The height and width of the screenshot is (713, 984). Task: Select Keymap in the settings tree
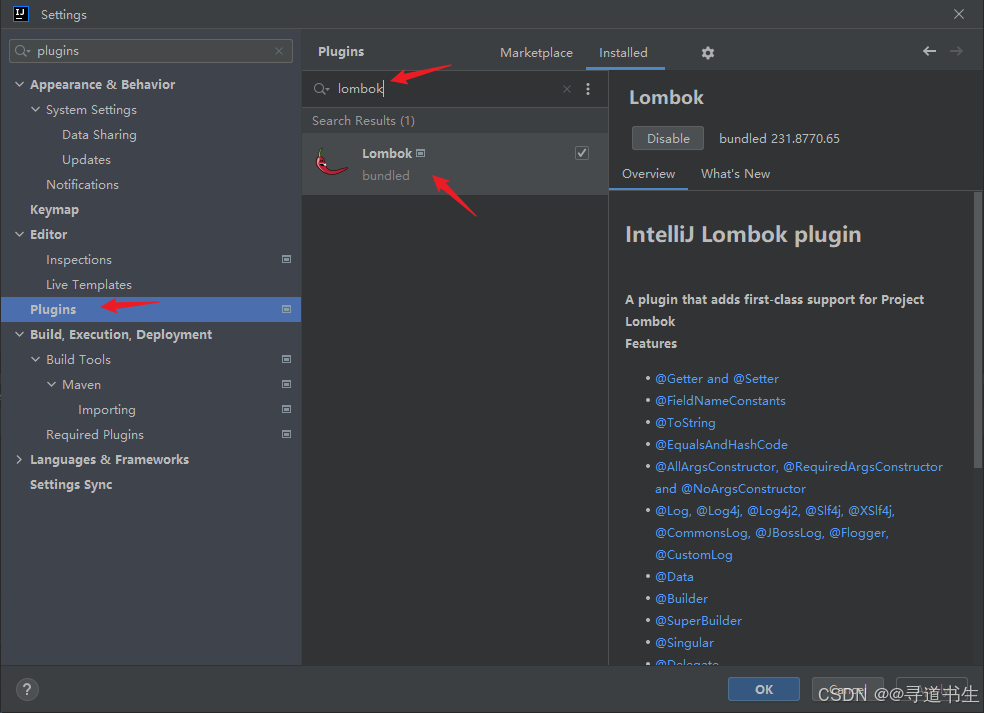(x=55, y=210)
